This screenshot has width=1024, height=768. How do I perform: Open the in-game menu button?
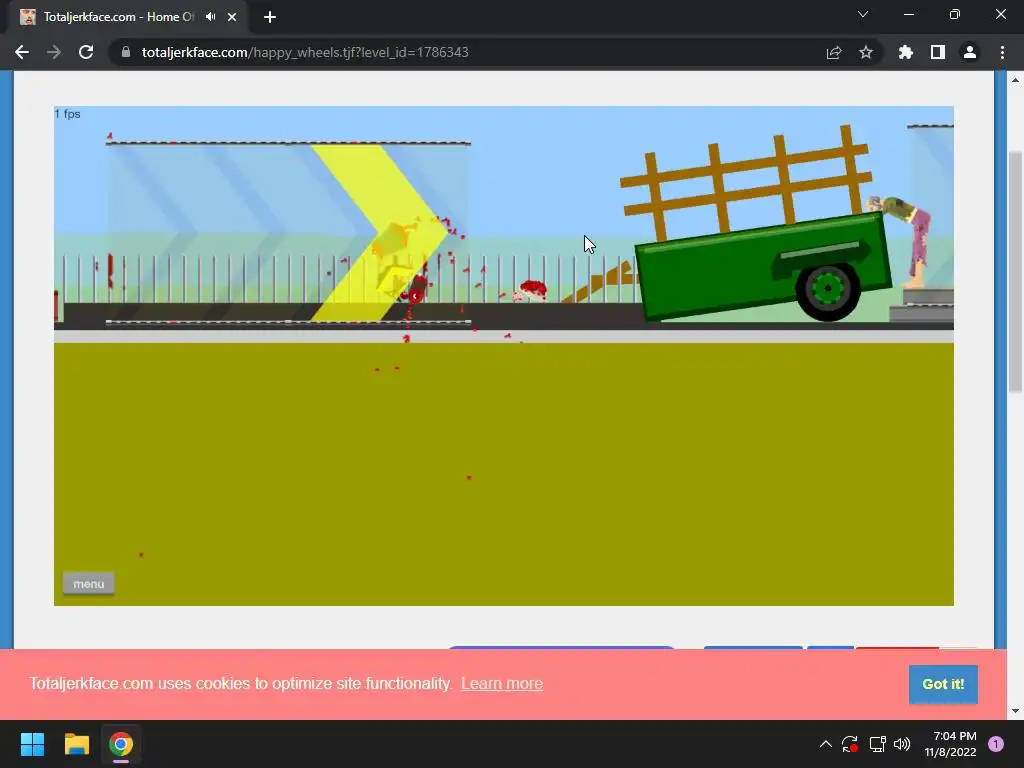click(89, 584)
